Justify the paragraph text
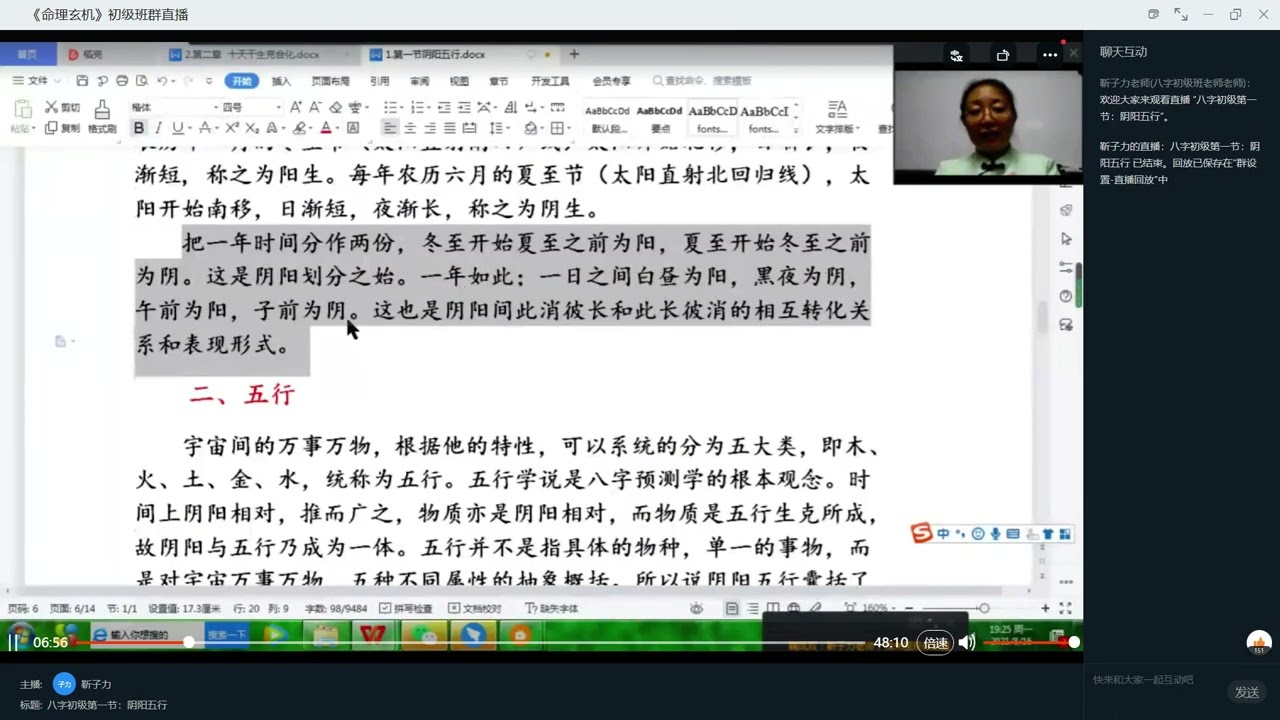The image size is (1280, 720). click(x=450, y=128)
